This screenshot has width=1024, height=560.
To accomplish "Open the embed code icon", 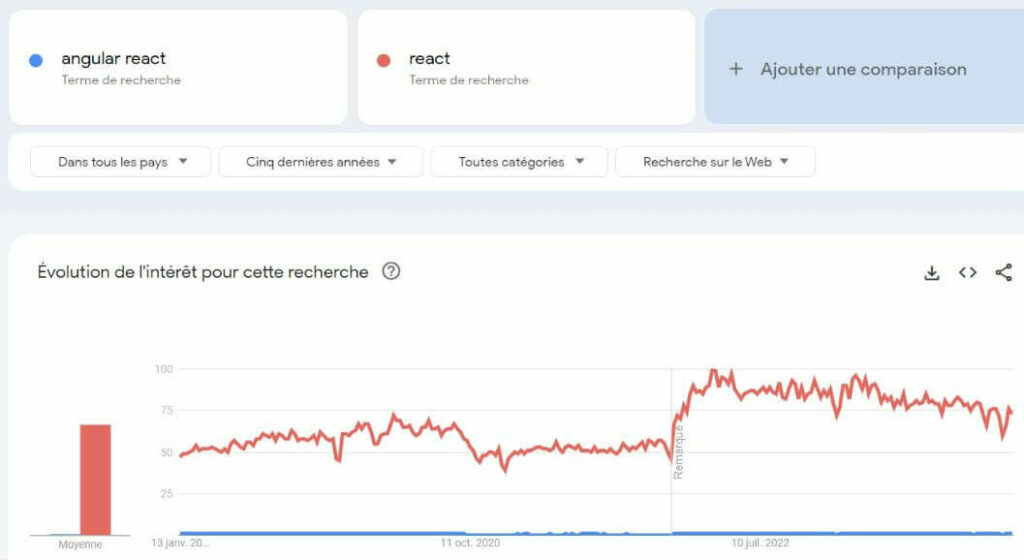I will click(968, 272).
